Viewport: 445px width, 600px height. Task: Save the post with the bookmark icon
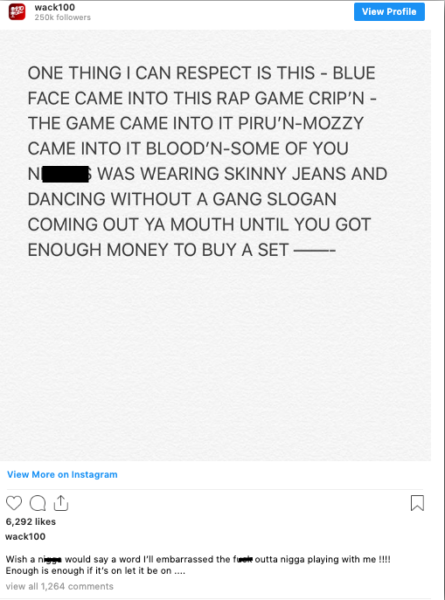[417, 503]
